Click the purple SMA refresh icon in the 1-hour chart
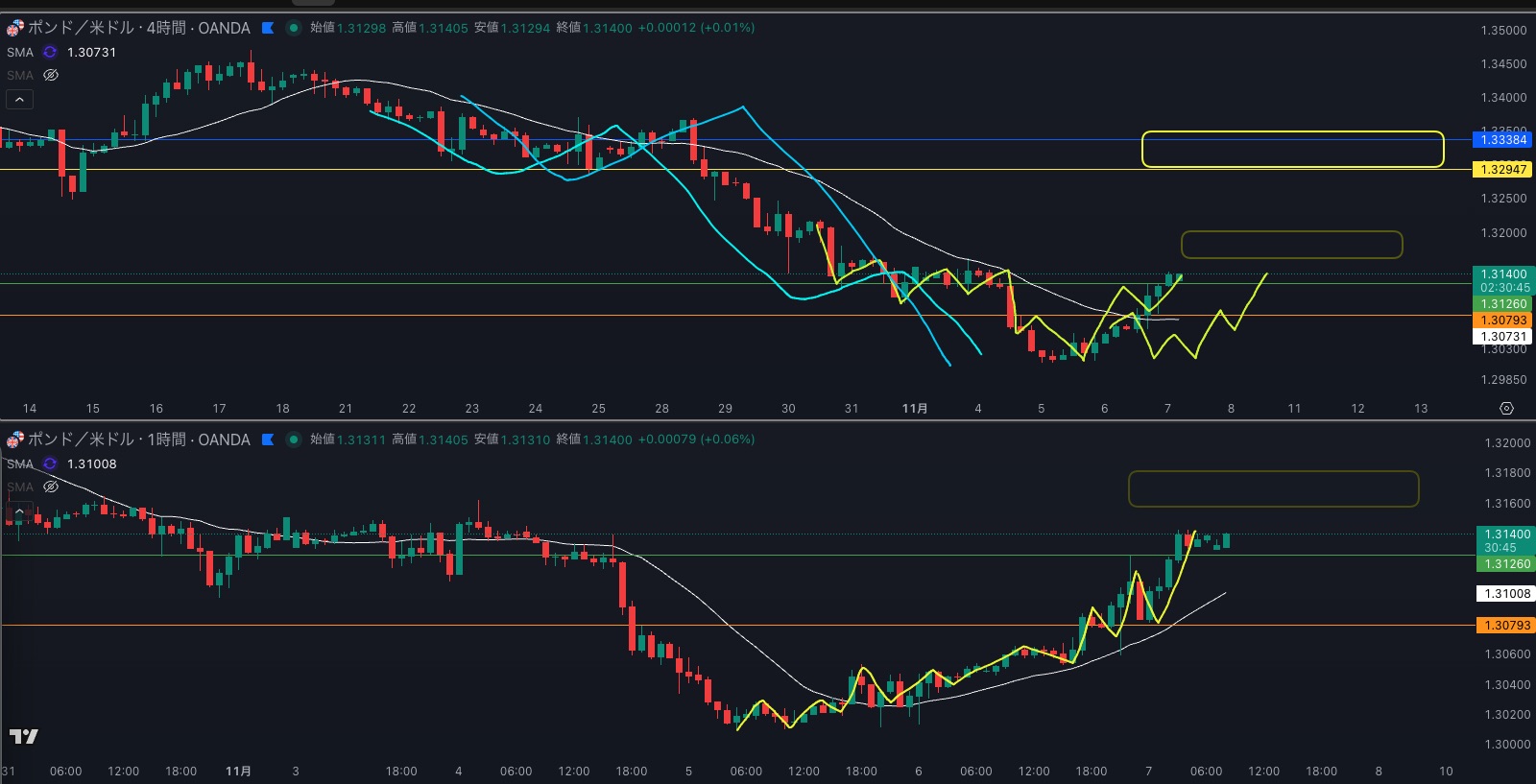The height and width of the screenshot is (784, 1536). click(x=50, y=463)
